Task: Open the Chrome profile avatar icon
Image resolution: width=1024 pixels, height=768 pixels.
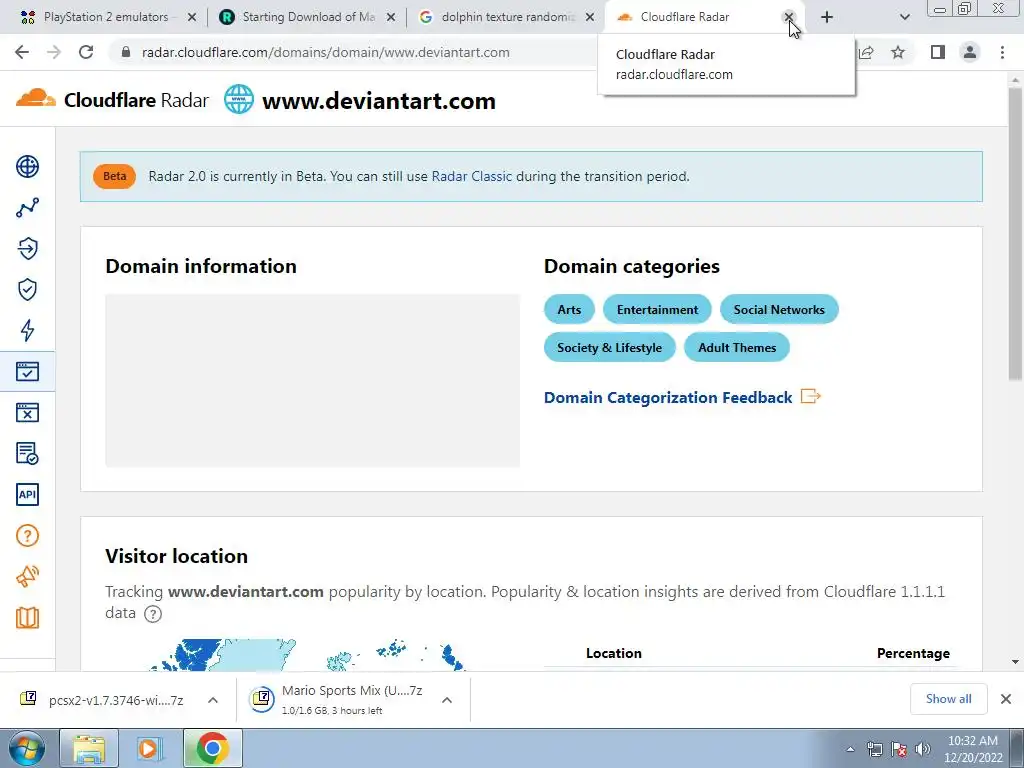Action: pos(970,52)
